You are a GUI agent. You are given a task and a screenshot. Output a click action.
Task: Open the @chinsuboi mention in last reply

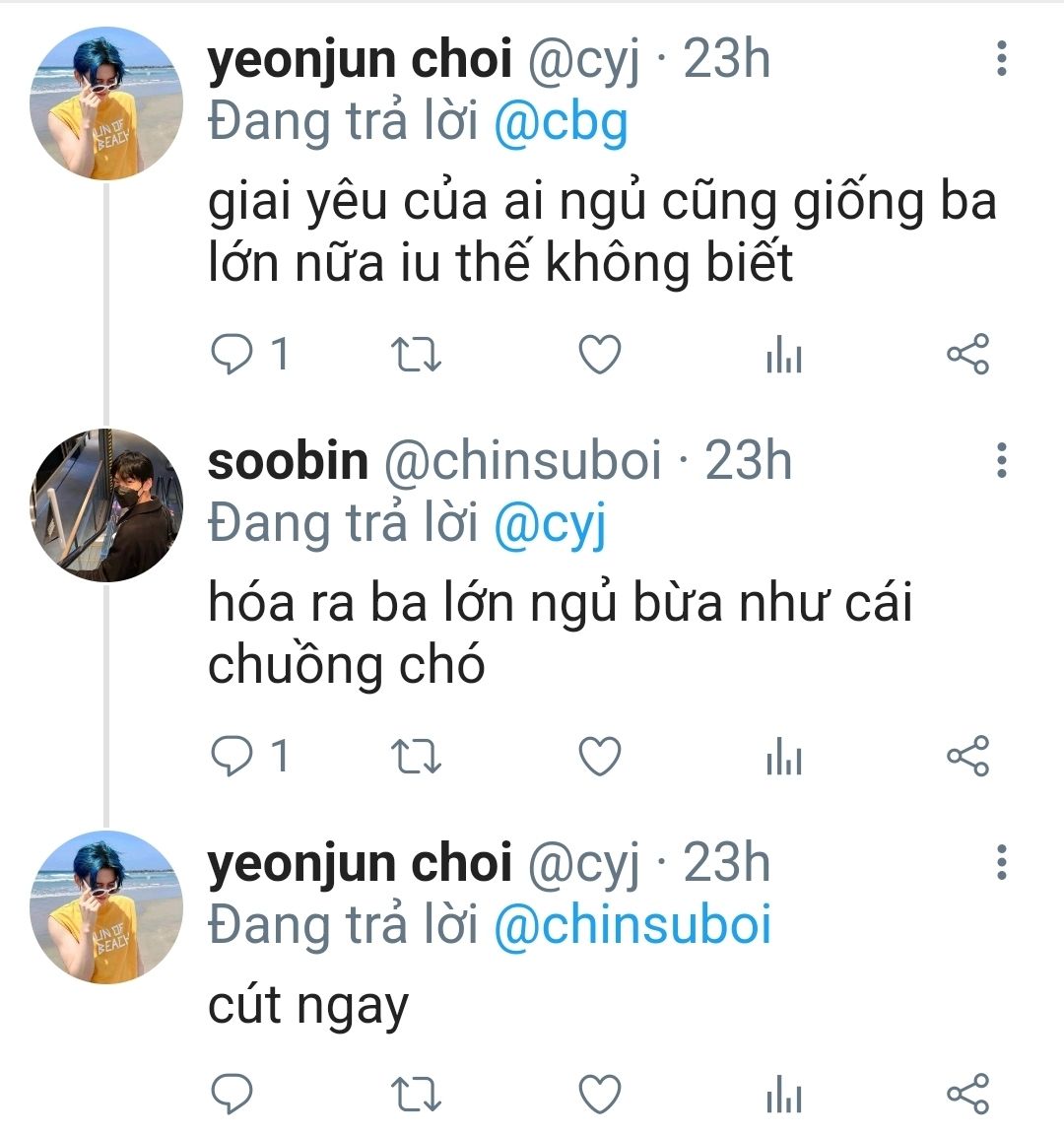tap(632, 926)
